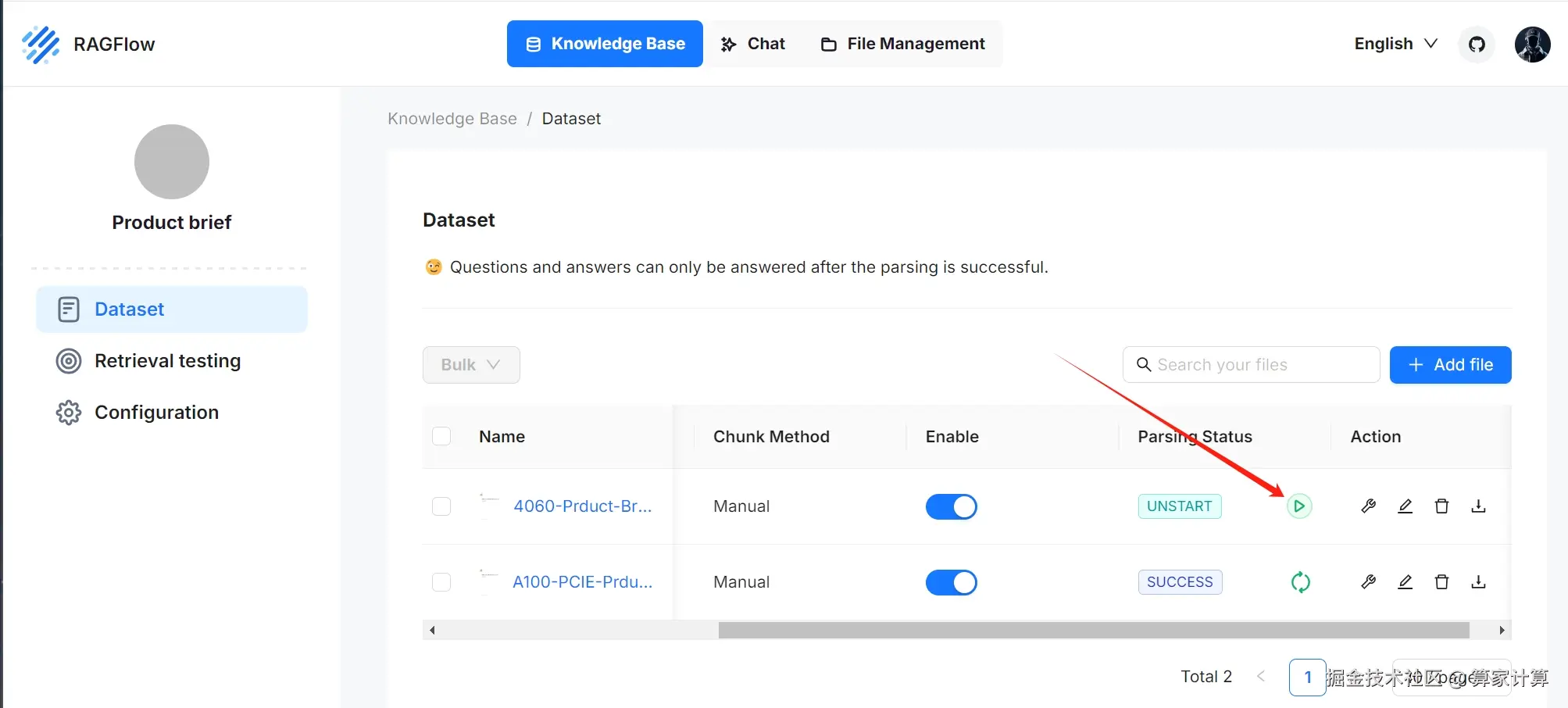The width and height of the screenshot is (1568, 708).
Task: Click the Chunk Method column header
Action: tap(771, 437)
